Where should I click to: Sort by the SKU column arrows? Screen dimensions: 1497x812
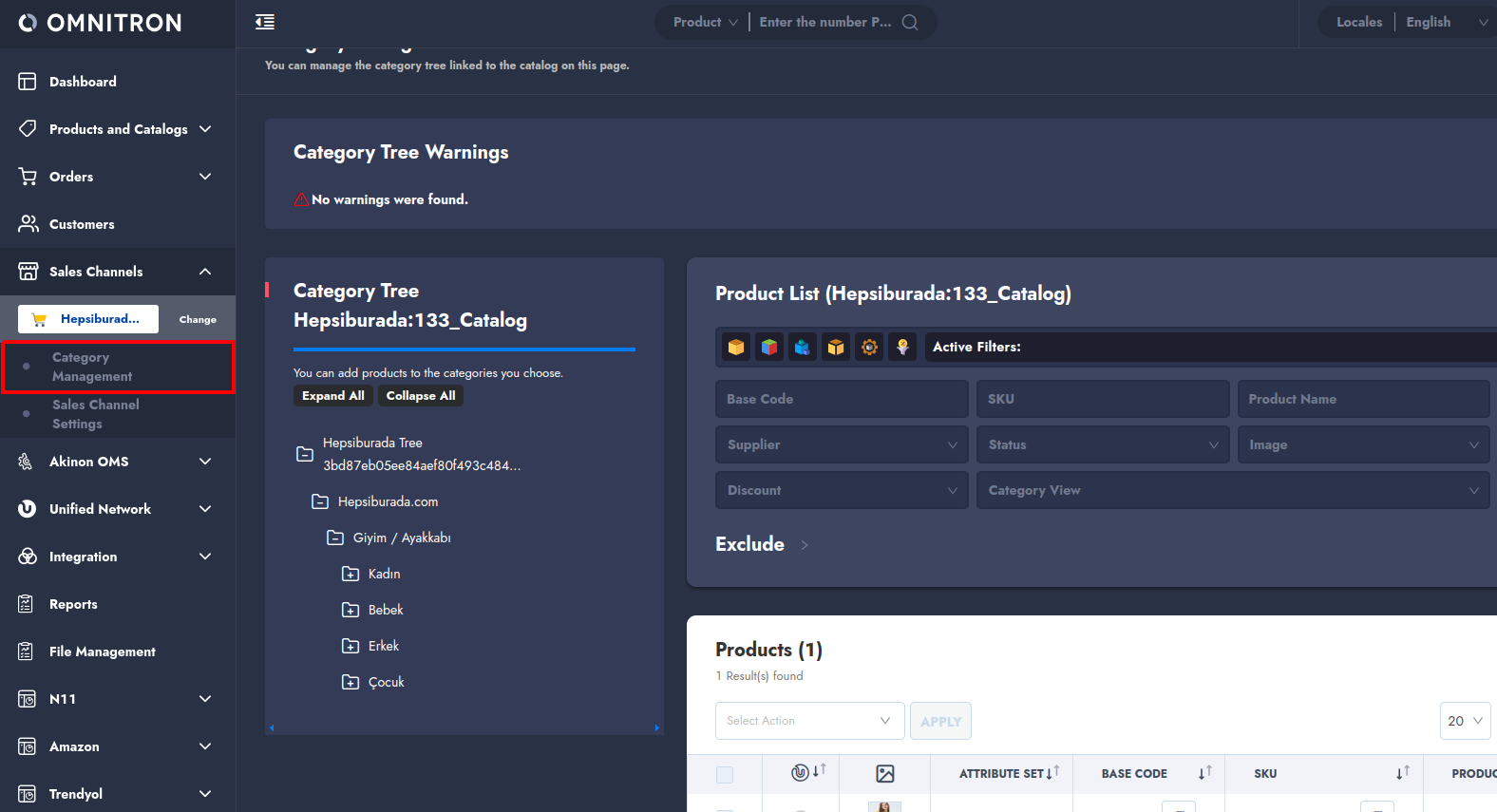click(x=1402, y=773)
